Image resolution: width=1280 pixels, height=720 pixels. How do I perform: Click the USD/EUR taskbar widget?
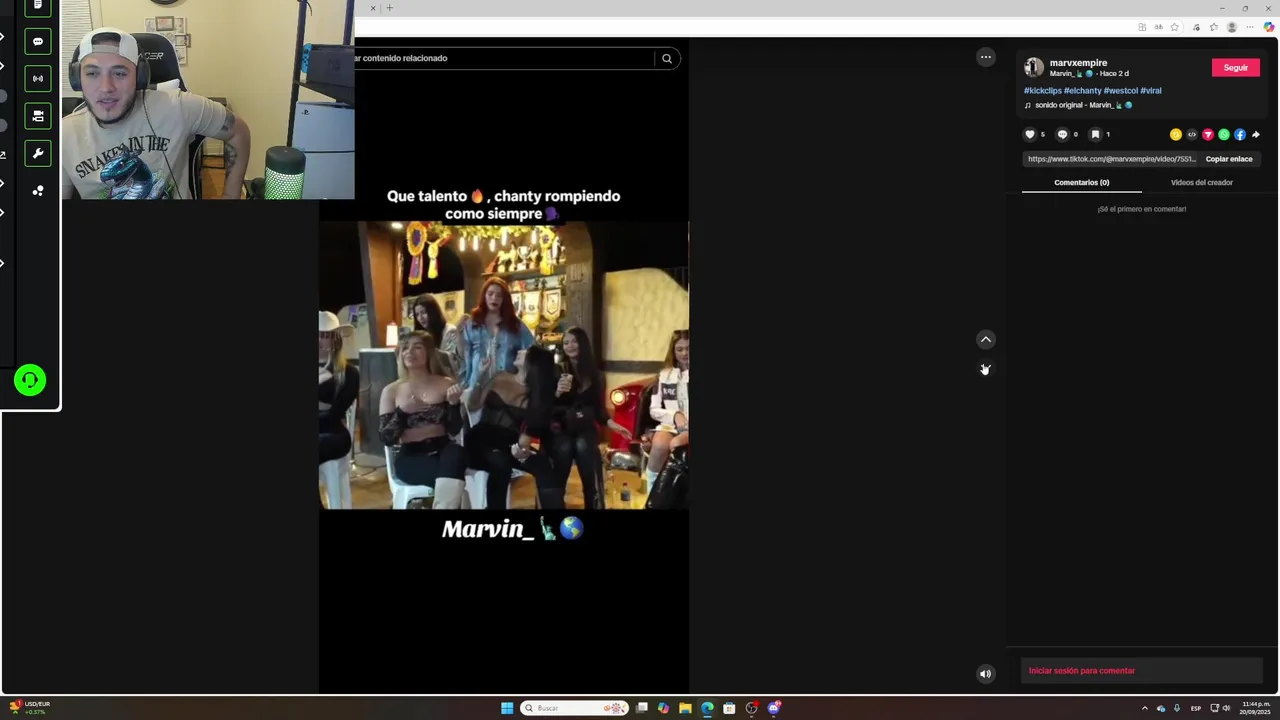click(29, 708)
